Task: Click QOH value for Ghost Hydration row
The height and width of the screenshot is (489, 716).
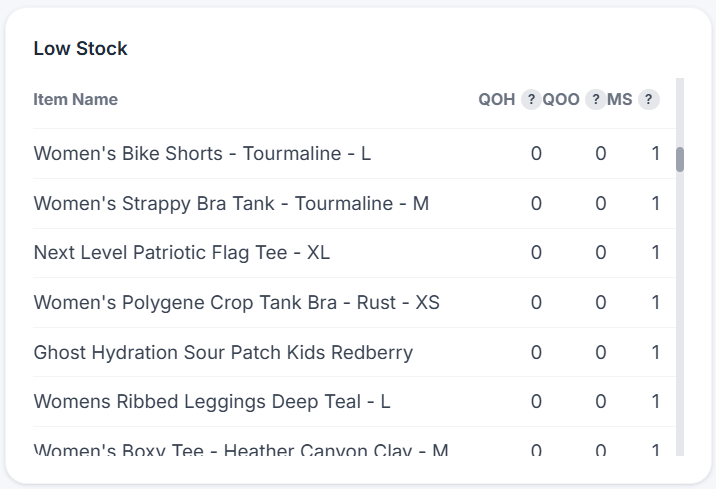Action: point(536,352)
